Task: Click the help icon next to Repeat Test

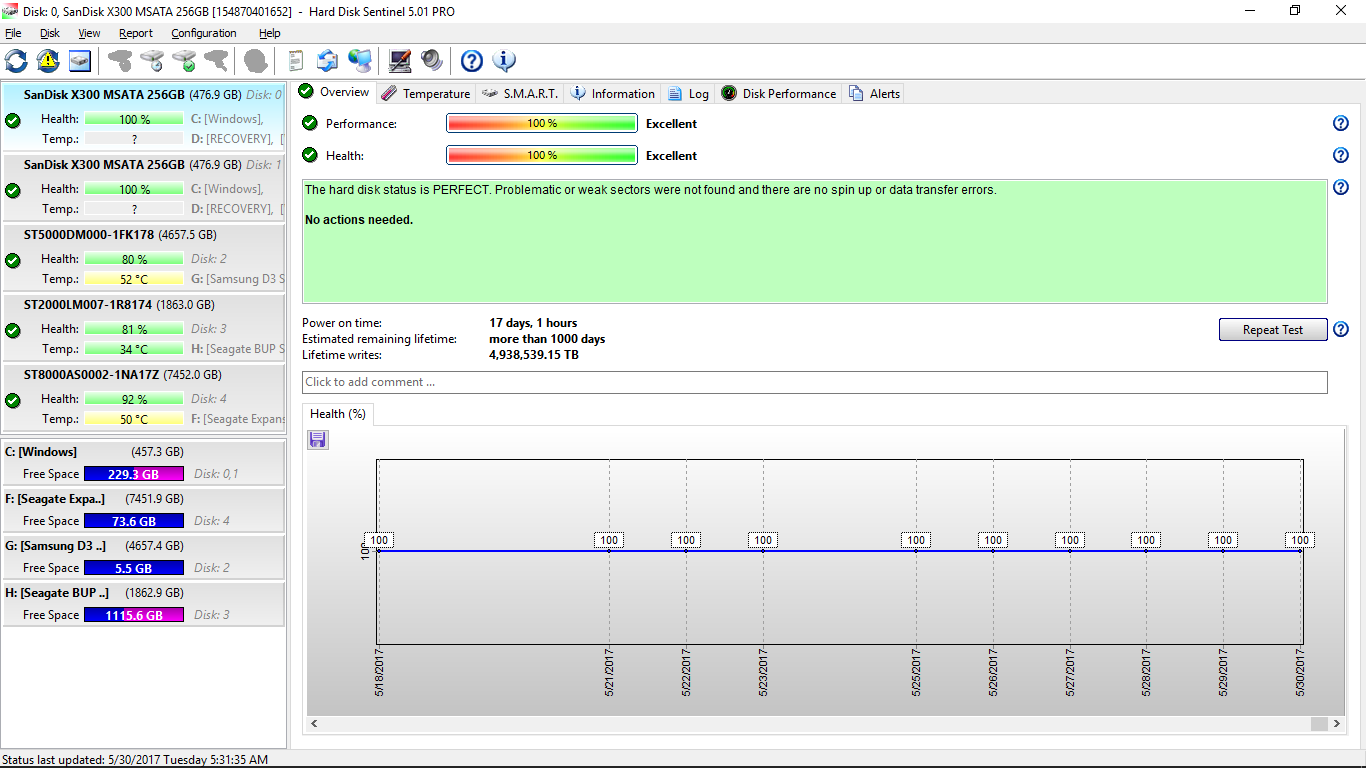Action: tap(1341, 330)
